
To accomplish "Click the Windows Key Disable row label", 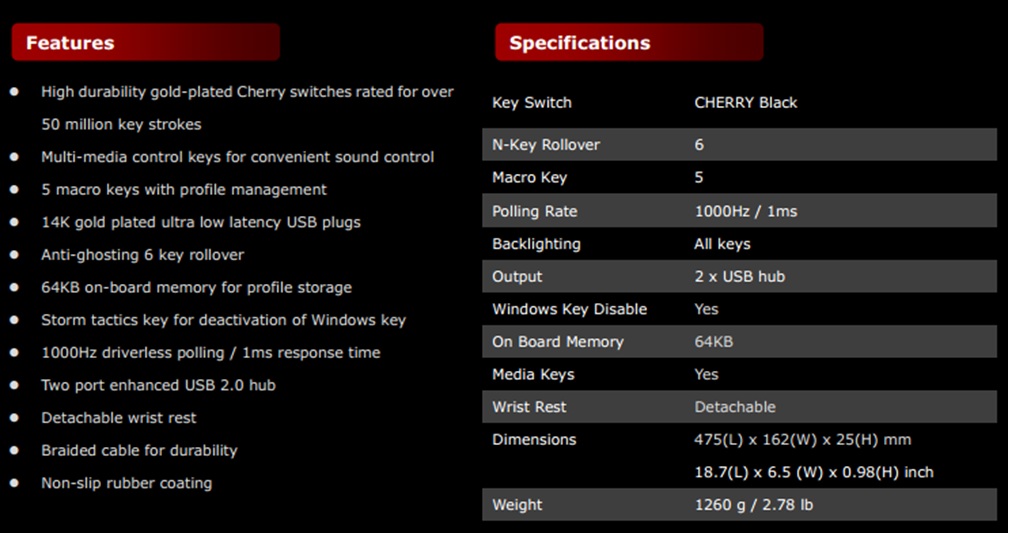I will click(x=570, y=309).
